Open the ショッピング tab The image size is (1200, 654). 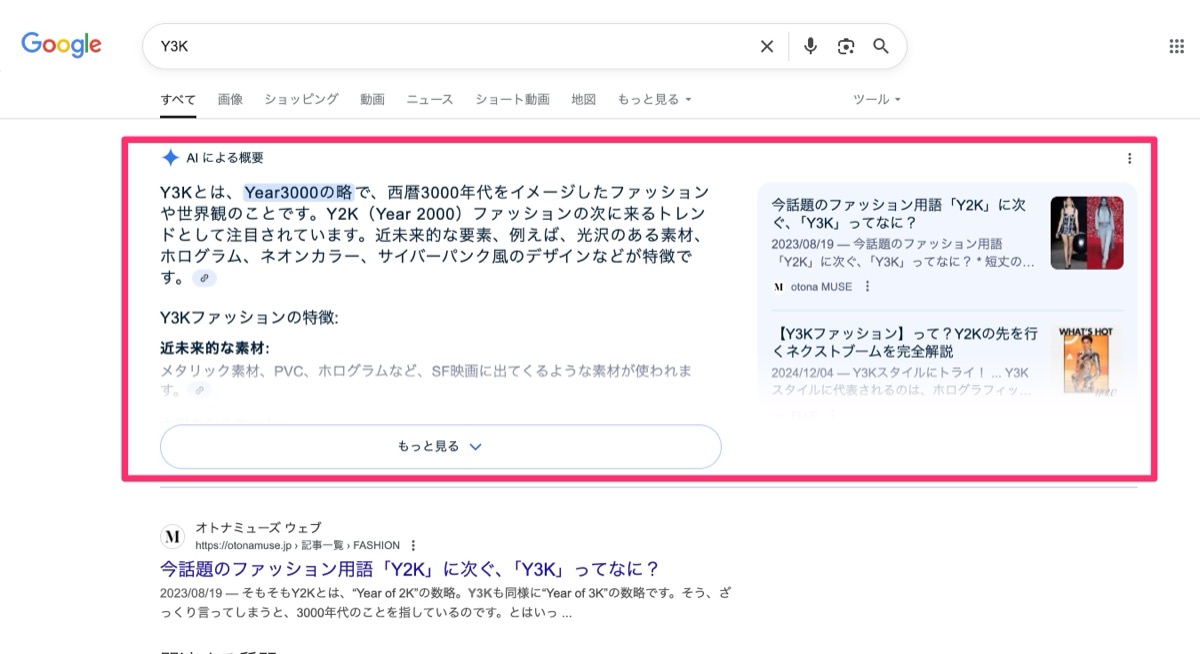[301, 99]
